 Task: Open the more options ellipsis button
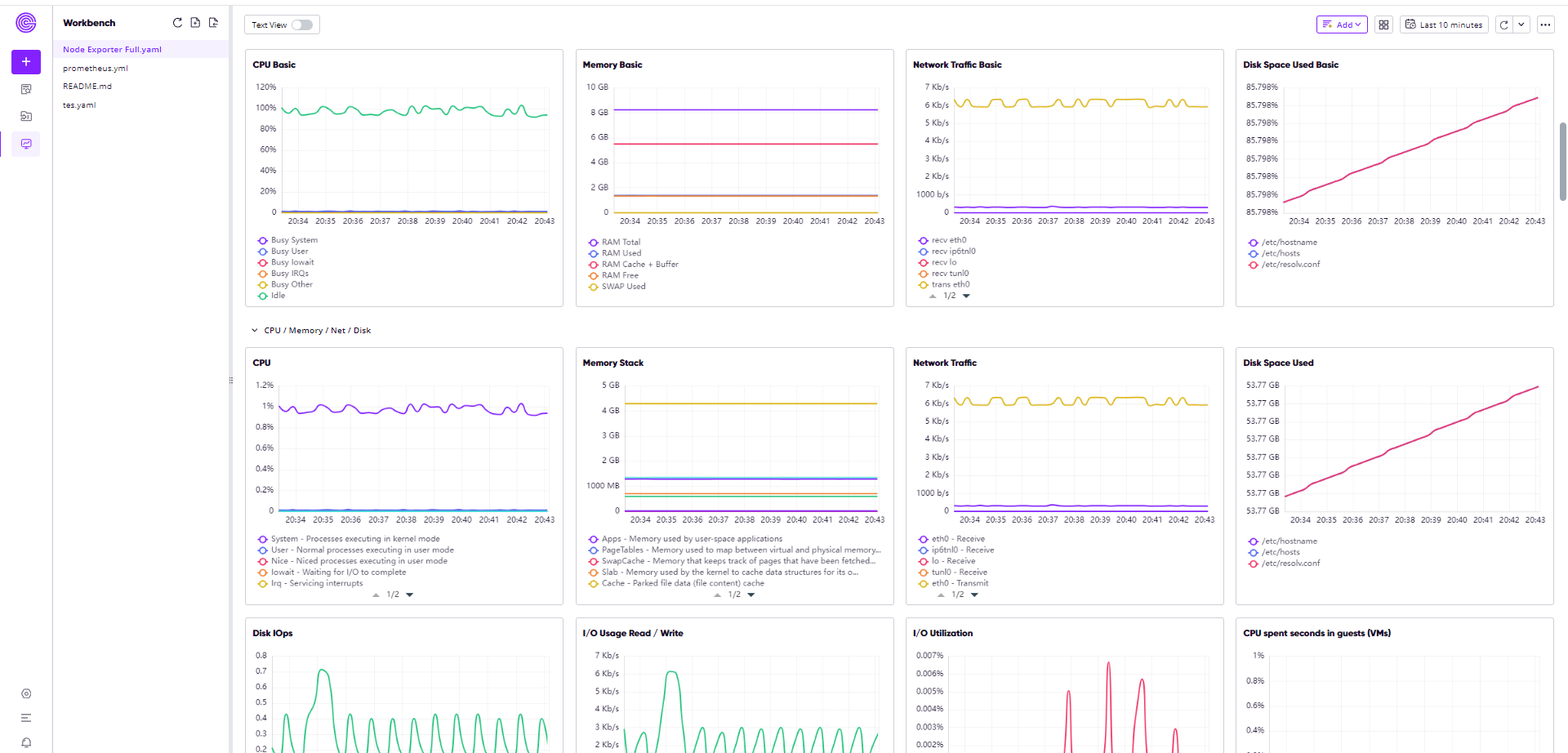tap(1545, 25)
